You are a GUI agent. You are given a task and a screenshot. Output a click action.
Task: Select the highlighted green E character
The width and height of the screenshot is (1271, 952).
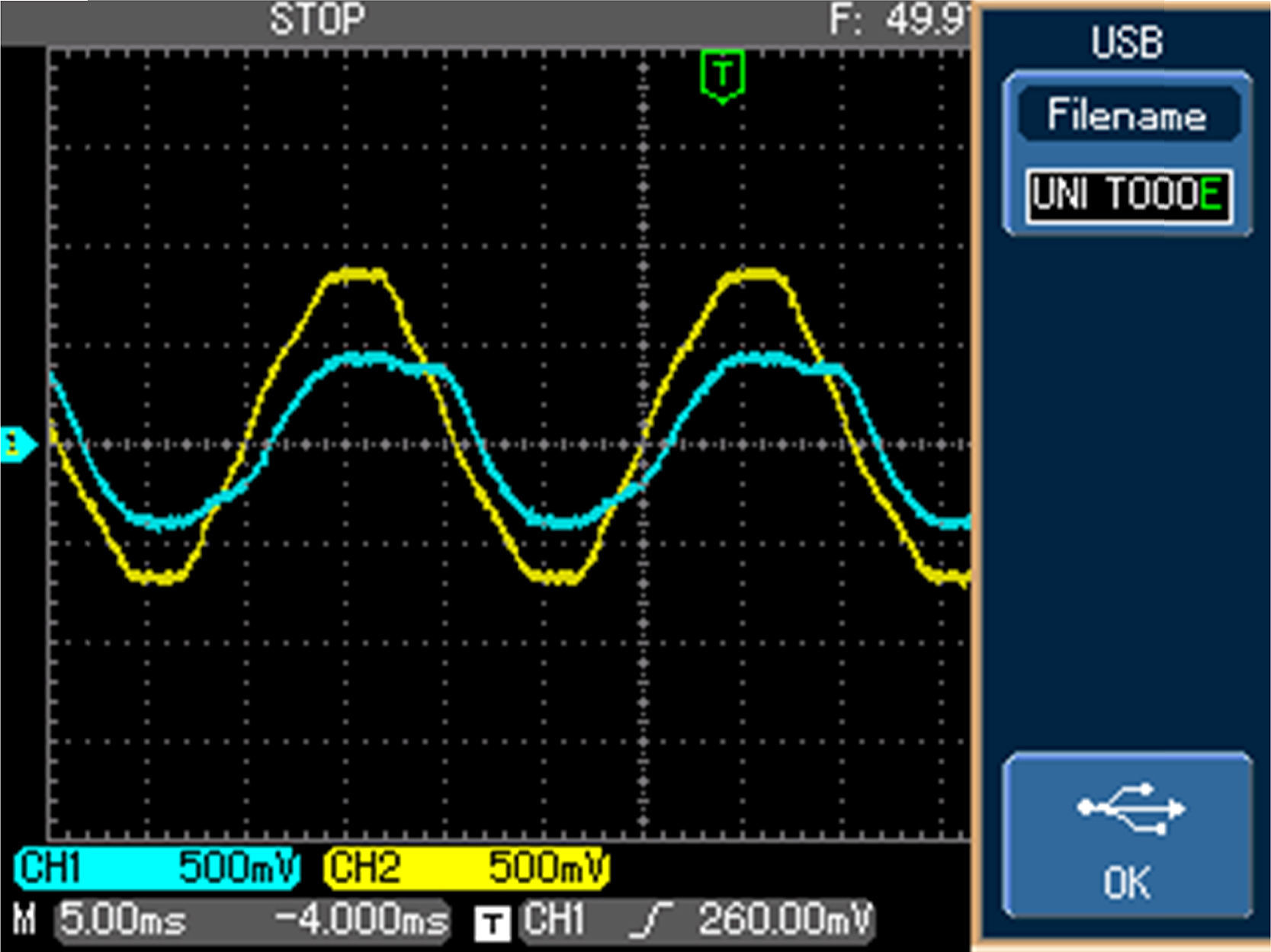[1210, 195]
